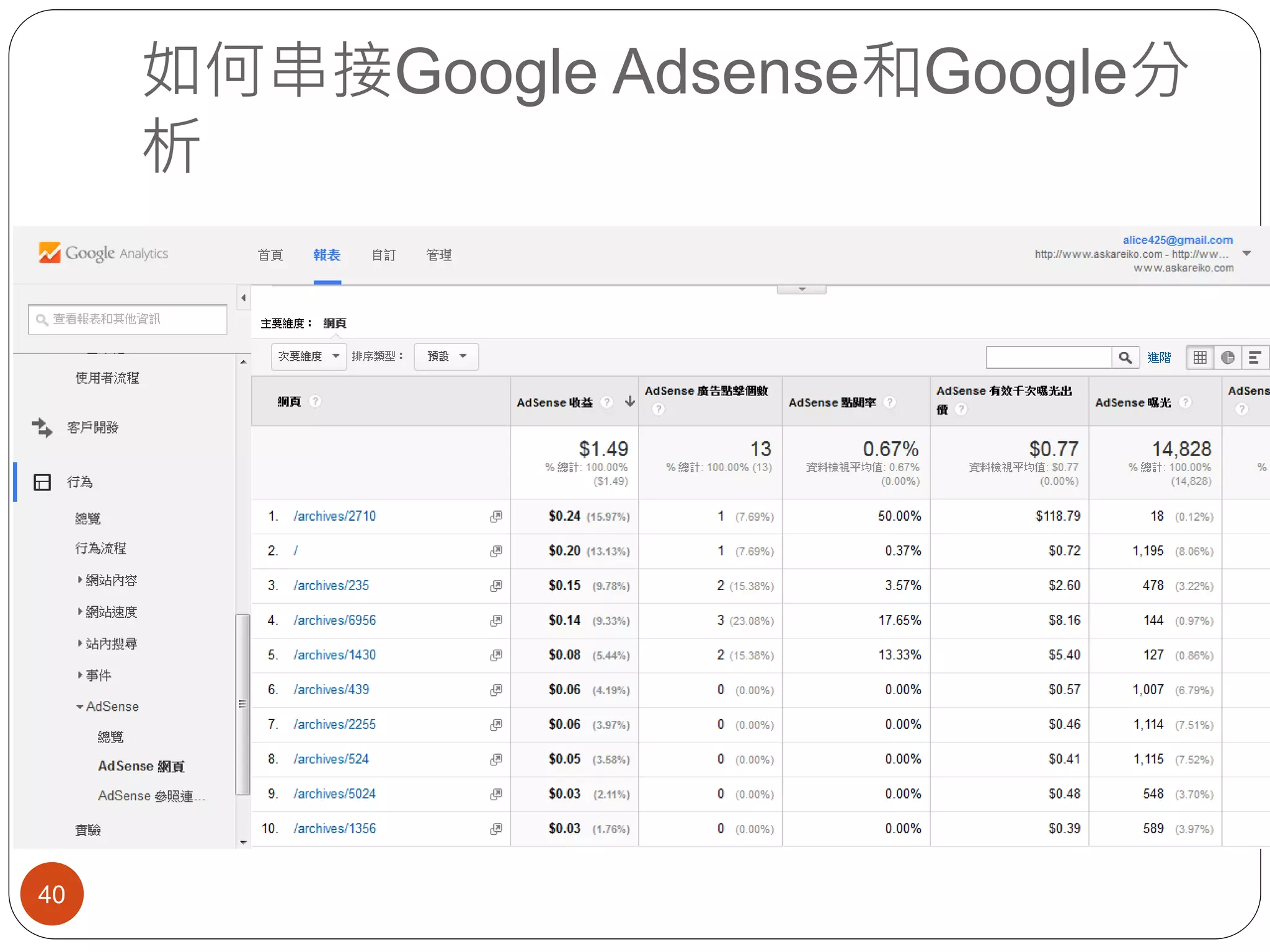Open /archives/2255 external link icon
The width and height of the screenshot is (1270, 952).
[x=496, y=725]
